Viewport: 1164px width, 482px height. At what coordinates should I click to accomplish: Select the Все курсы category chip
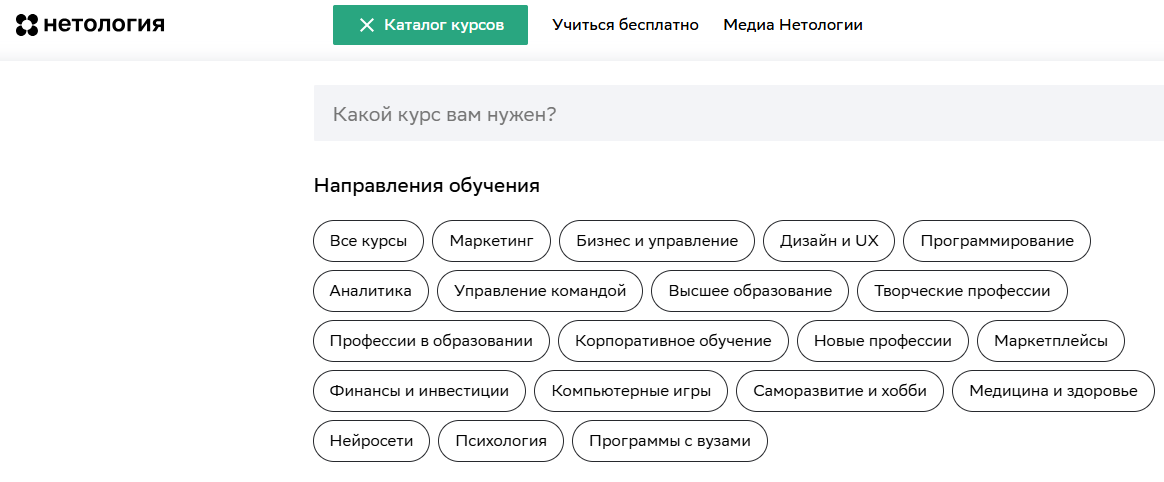(368, 241)
